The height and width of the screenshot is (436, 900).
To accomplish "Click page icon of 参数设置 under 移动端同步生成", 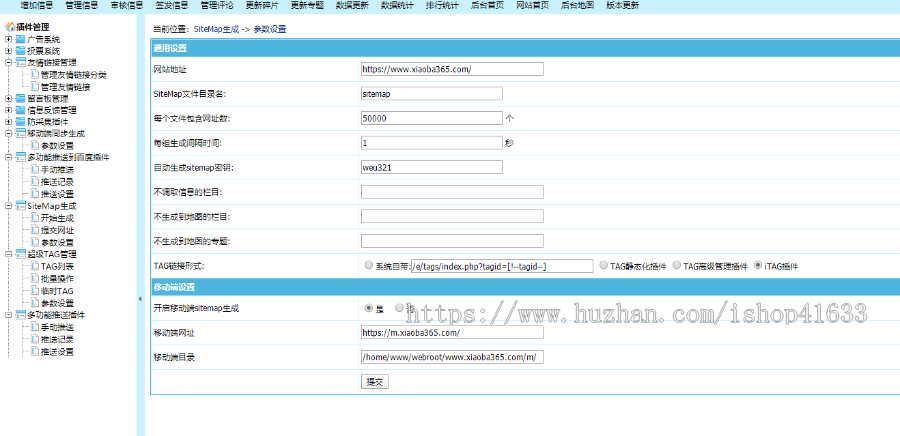I will tap(34, 146).
